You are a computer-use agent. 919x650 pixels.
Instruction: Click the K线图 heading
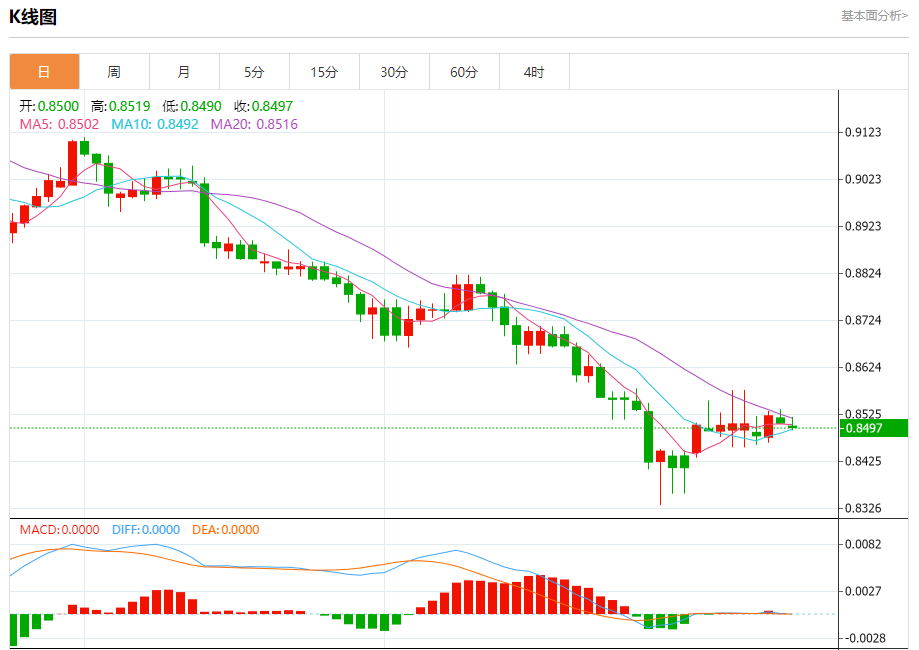(33, 17)
